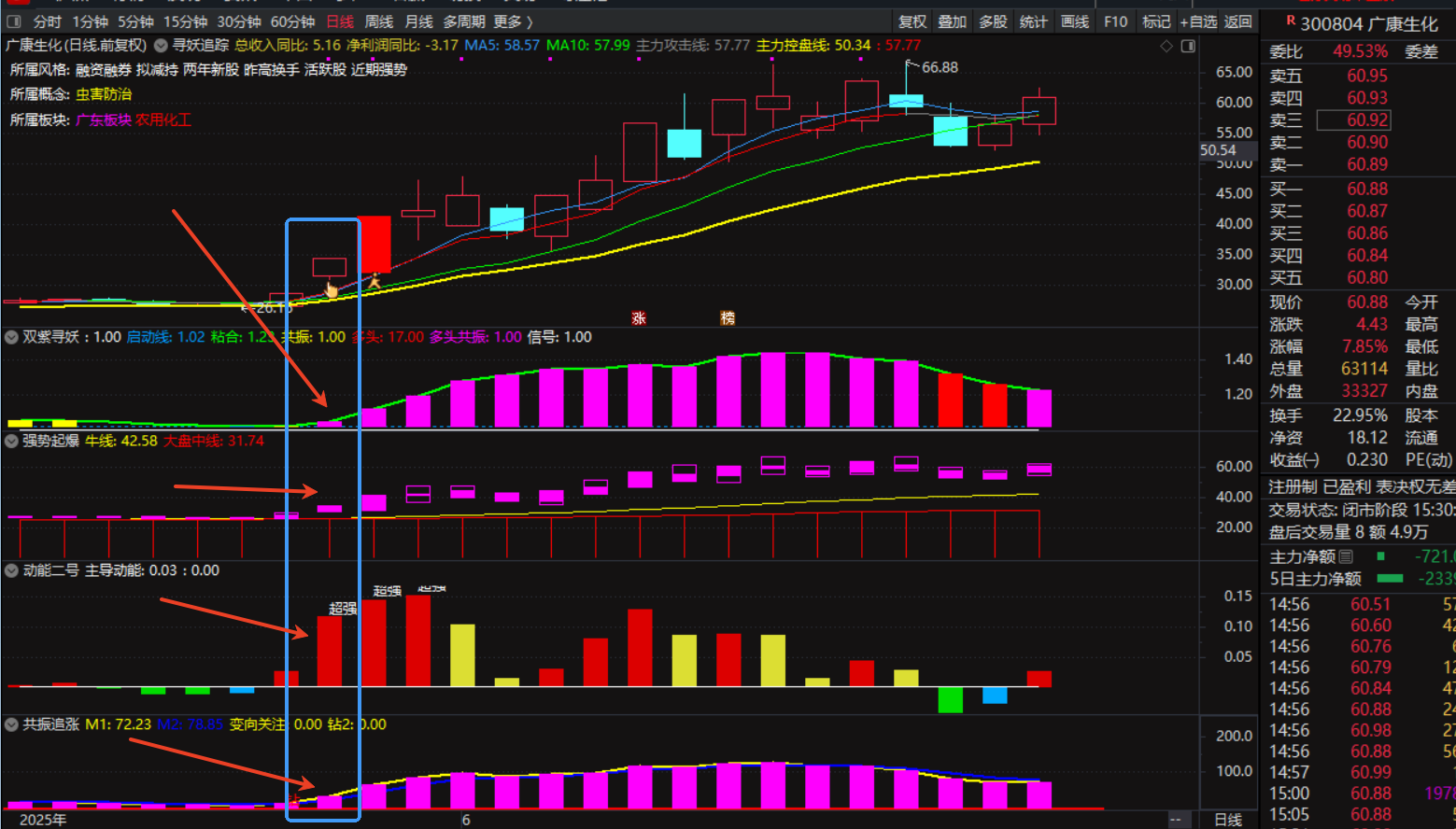
Task: Switch to the 周线 weekly period tab
Action: pyautogui.click(x=378, y=21)
